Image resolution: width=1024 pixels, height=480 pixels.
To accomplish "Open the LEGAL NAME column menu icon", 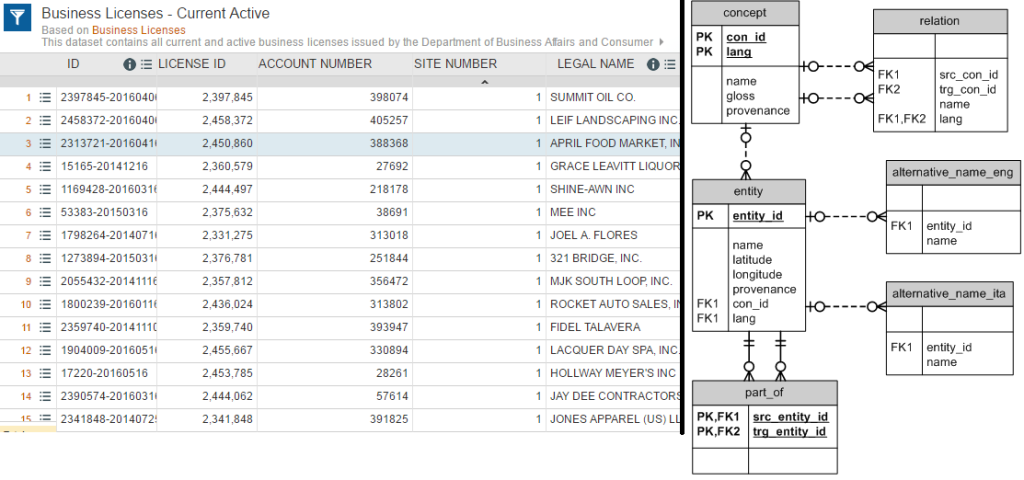I will tap(668, 64).
